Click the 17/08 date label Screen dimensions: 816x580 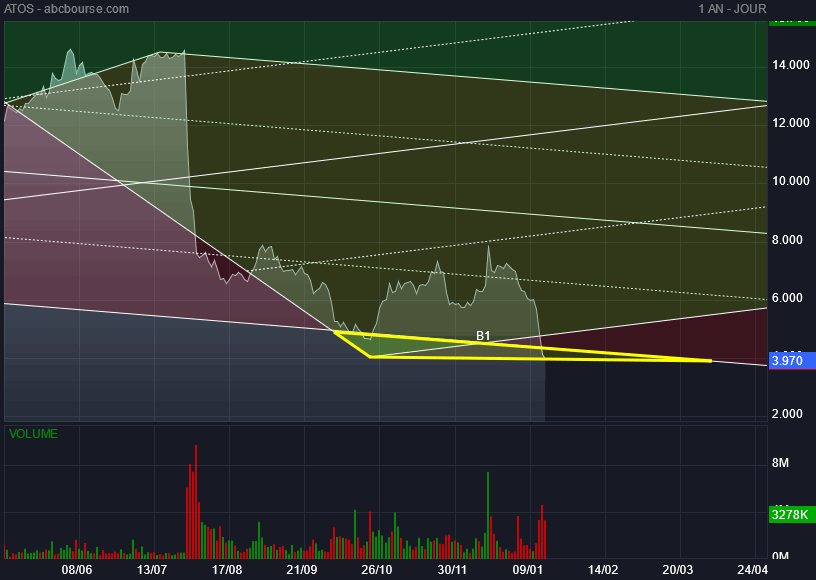[x=227, y=570]
